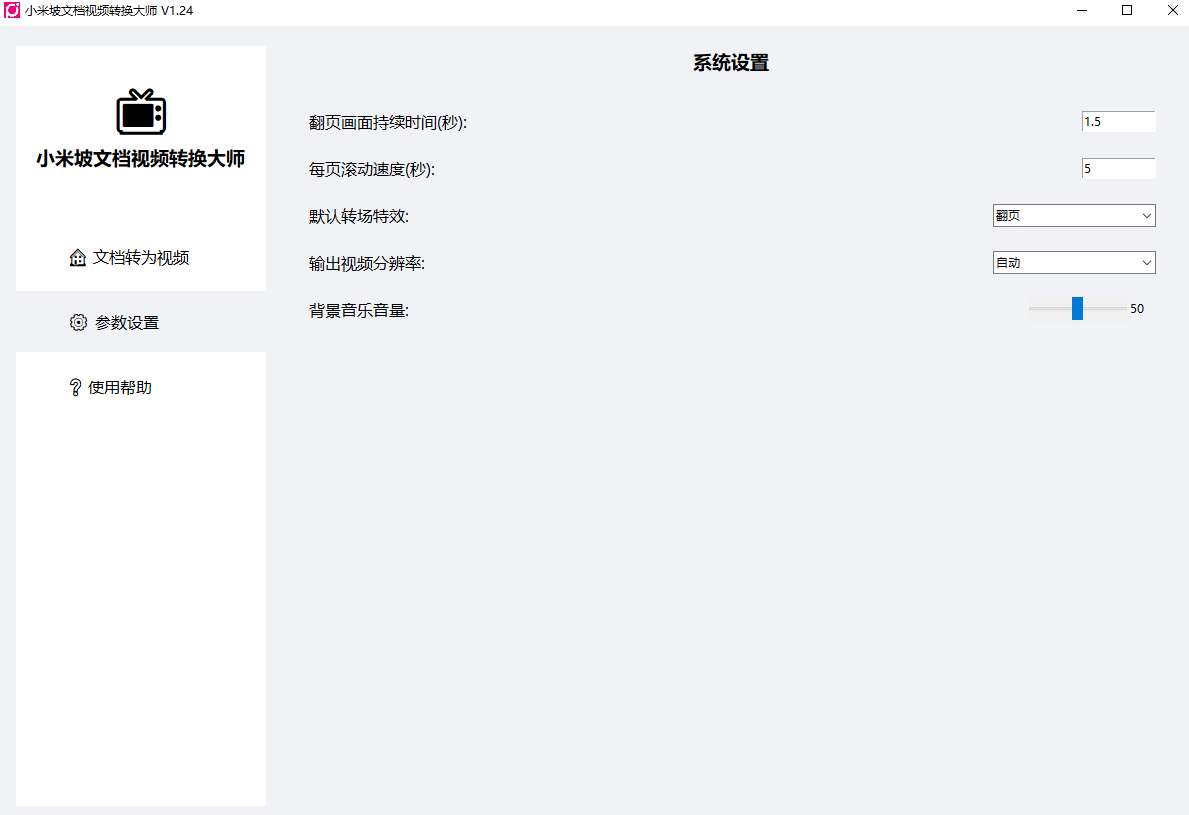Click the 翻页画面持续时间 input field
This screenshot has width=1189, height=815.
tap(1118, 121)
